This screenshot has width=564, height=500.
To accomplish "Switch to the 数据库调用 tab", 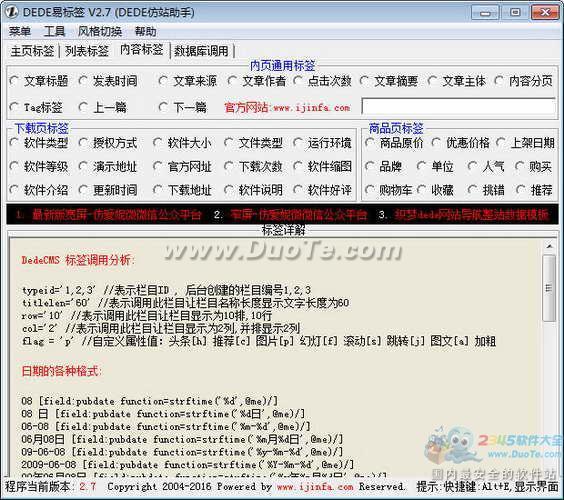I will [201, 51].
